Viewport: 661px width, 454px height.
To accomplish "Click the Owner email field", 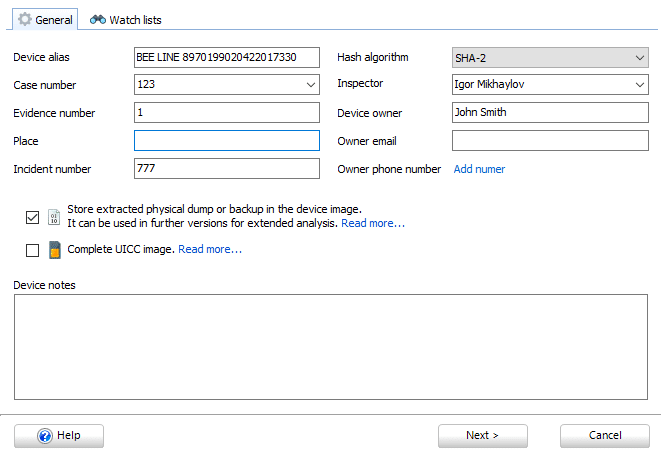I will tap(550, 140).
